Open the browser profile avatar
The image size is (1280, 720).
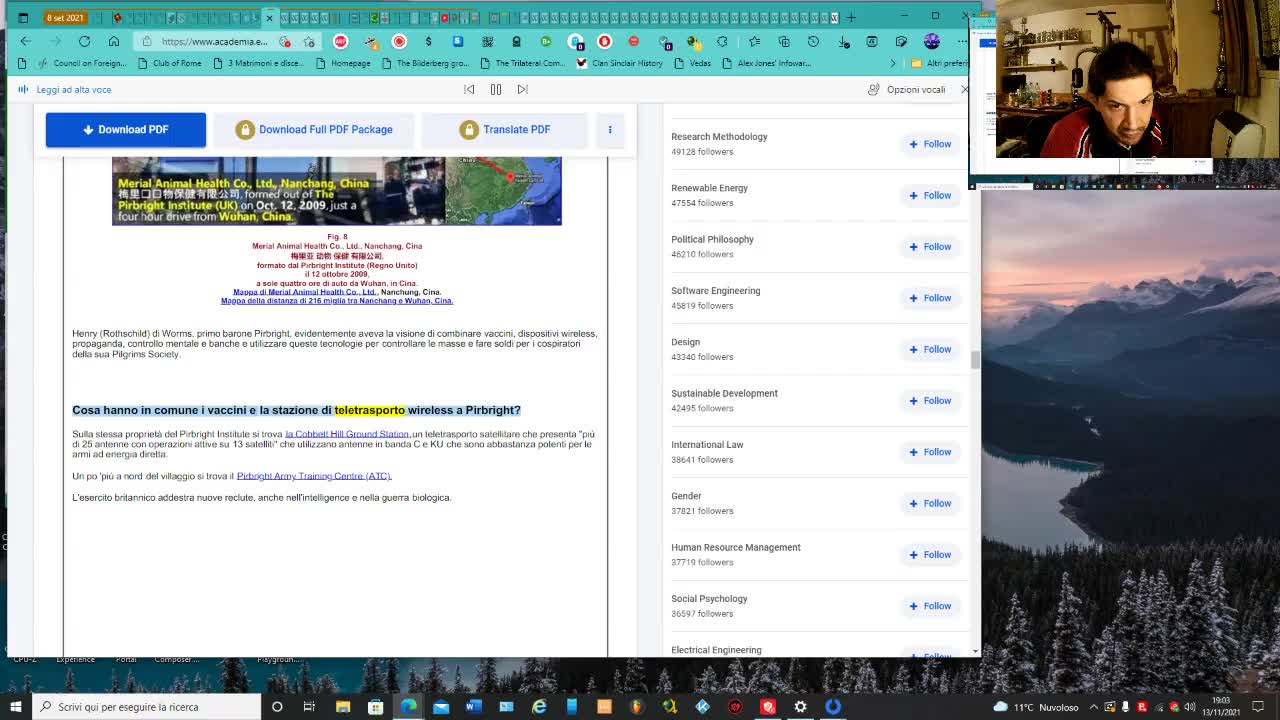[932, 41]
